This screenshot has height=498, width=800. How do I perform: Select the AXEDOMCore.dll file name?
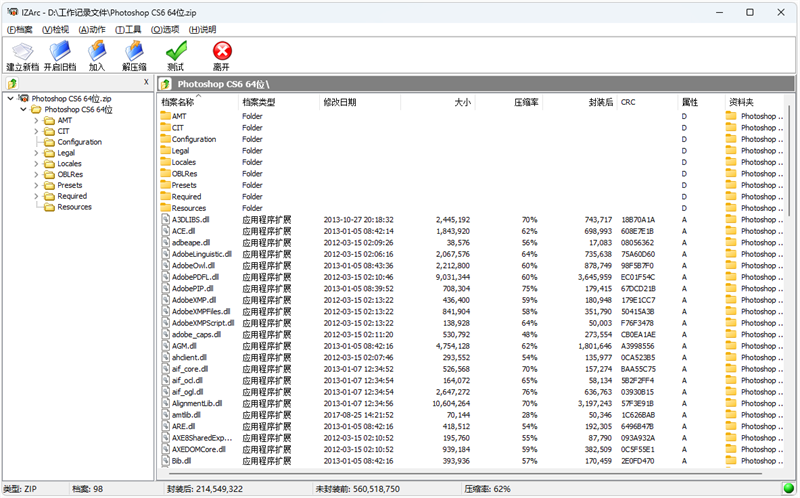(198, 449)
